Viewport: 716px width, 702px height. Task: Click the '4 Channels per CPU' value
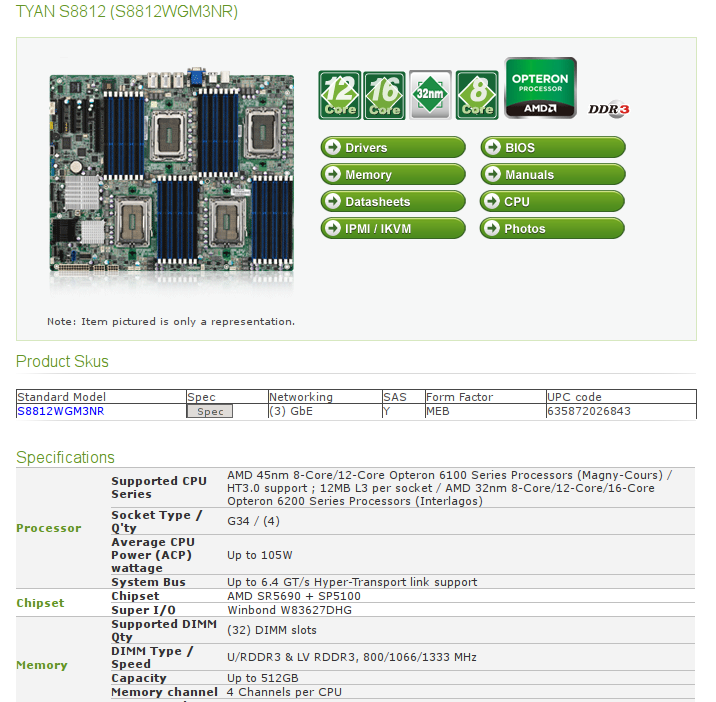(x=284, y=692)
